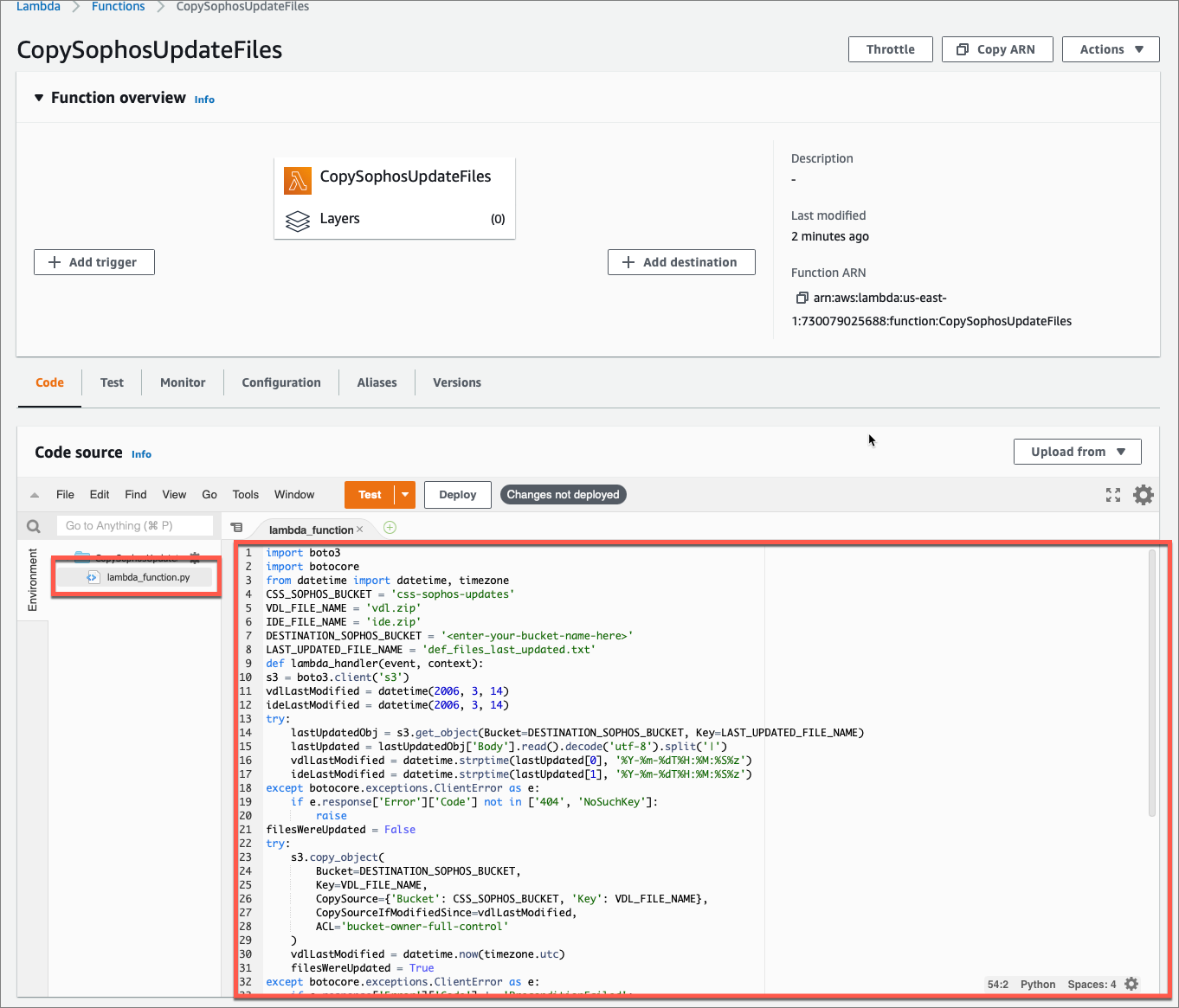Open the Aliases tab
Viewport: 1179px width, 1008px height.
coord(377,382)
